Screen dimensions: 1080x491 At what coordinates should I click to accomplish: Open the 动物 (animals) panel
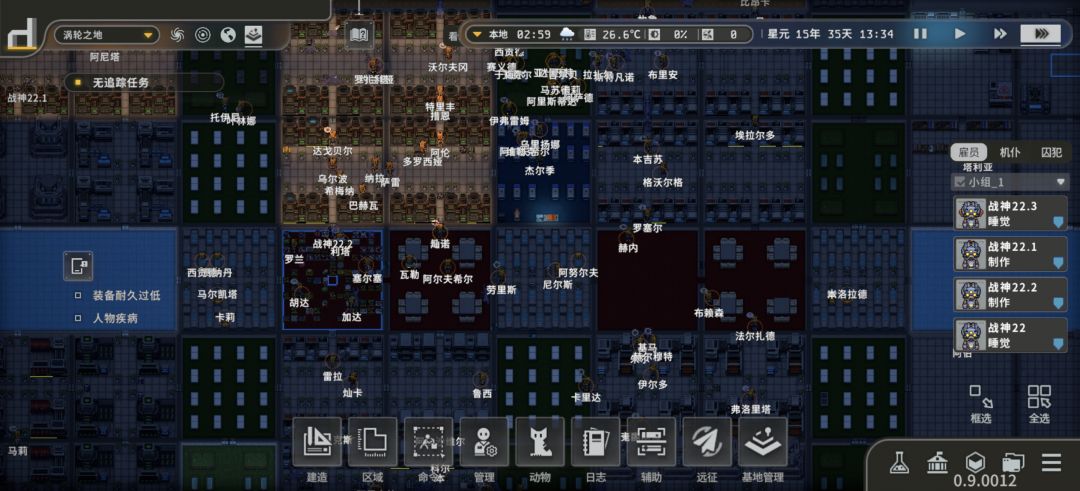pyautogui.click(x=540, y=441)
